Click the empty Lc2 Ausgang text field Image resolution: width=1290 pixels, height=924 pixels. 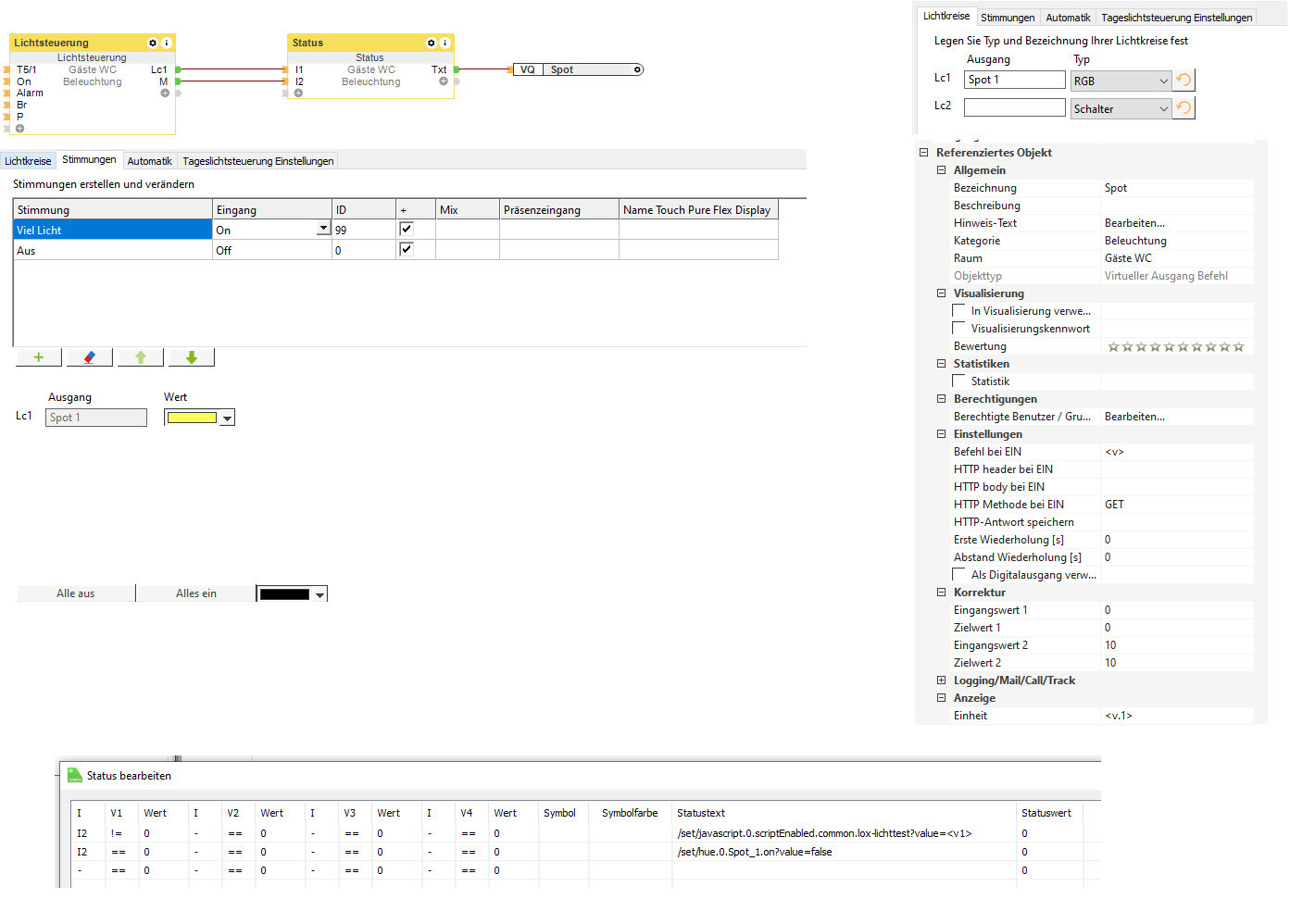click(1014, 107)
